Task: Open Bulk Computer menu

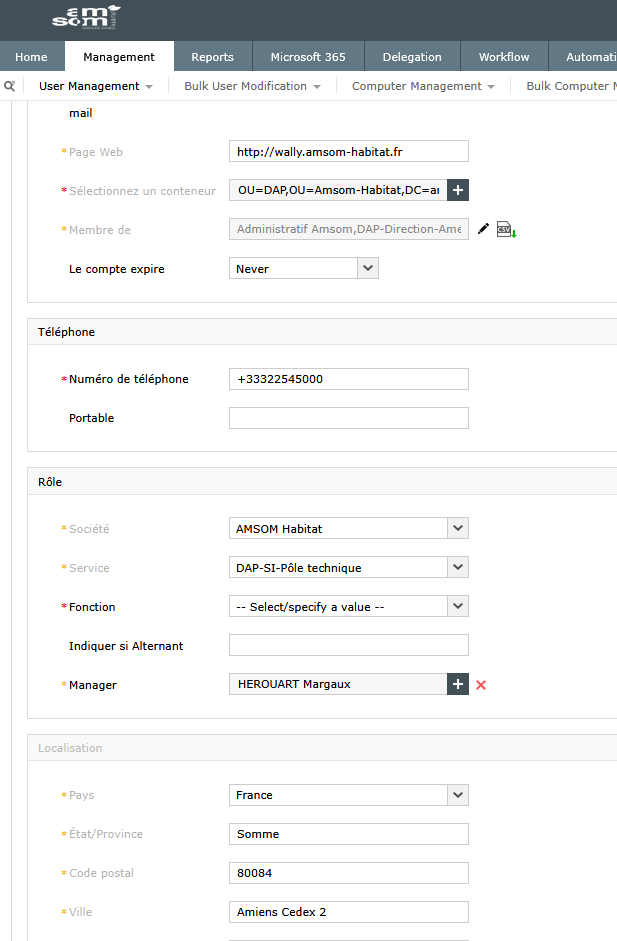Action: (x=571, y=86)
